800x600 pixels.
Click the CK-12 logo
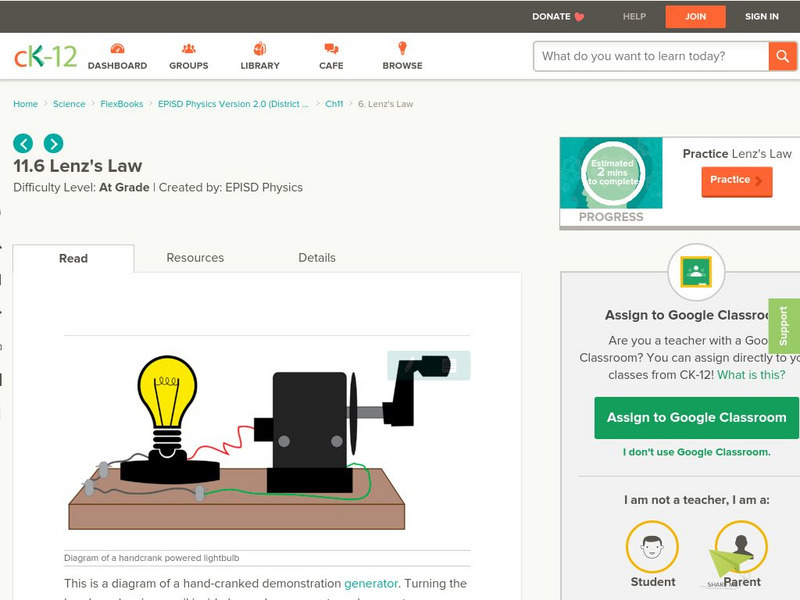click(x=45, y=56)
